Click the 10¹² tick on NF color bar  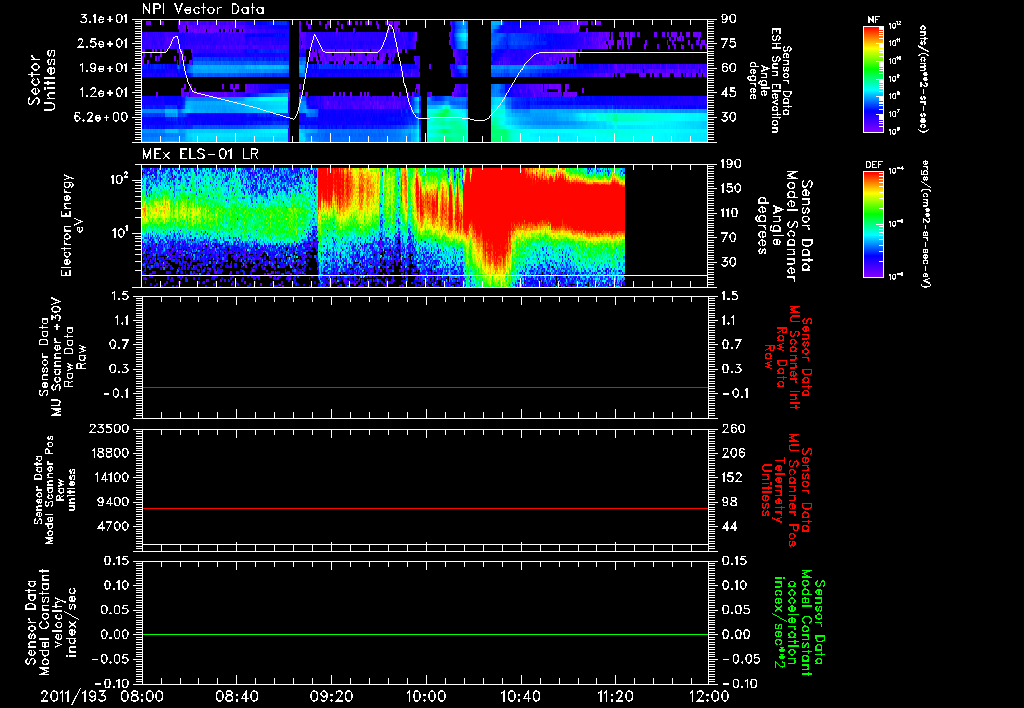coord(895,26)
